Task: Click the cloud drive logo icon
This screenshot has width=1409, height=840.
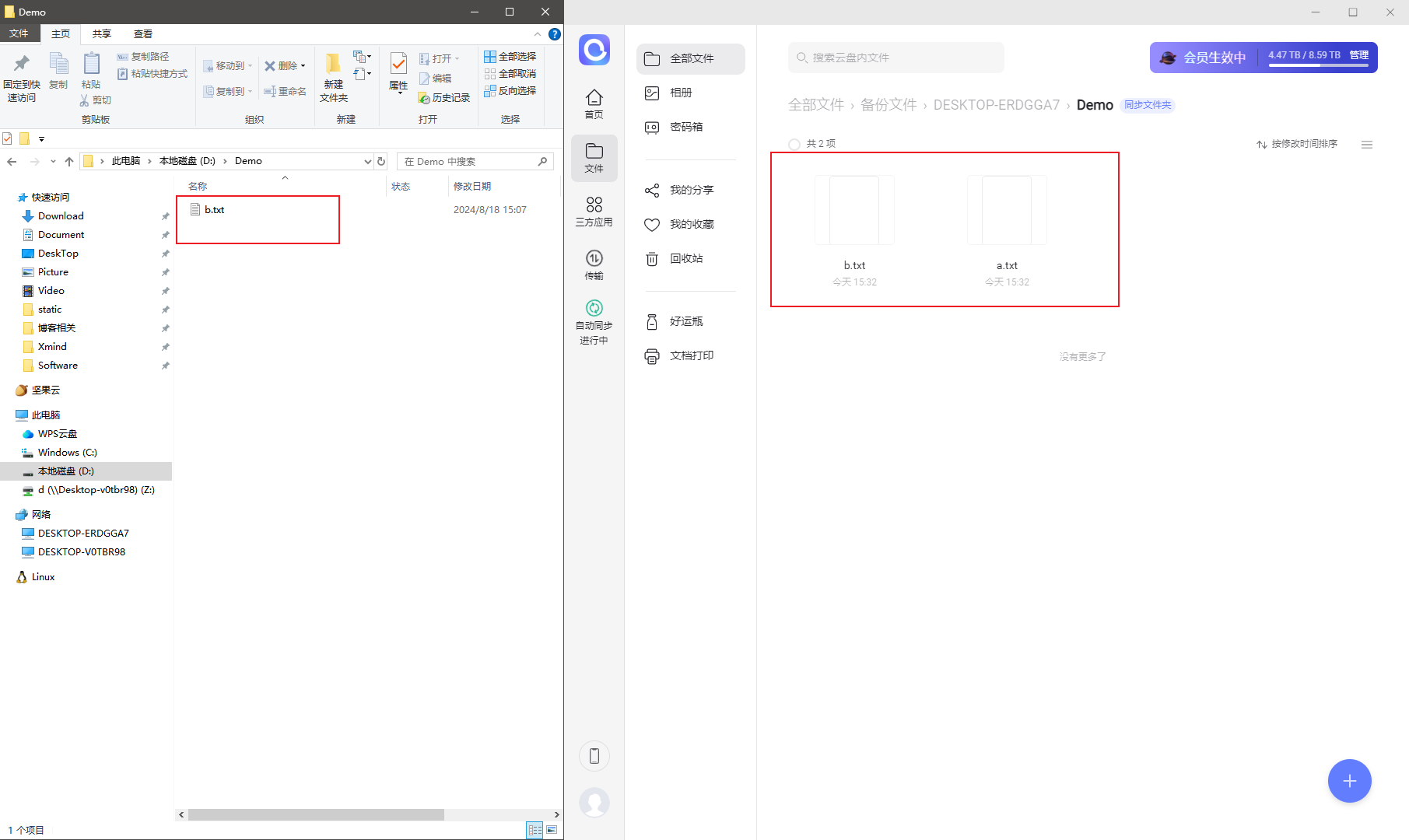Action: (x=594, y=50)
